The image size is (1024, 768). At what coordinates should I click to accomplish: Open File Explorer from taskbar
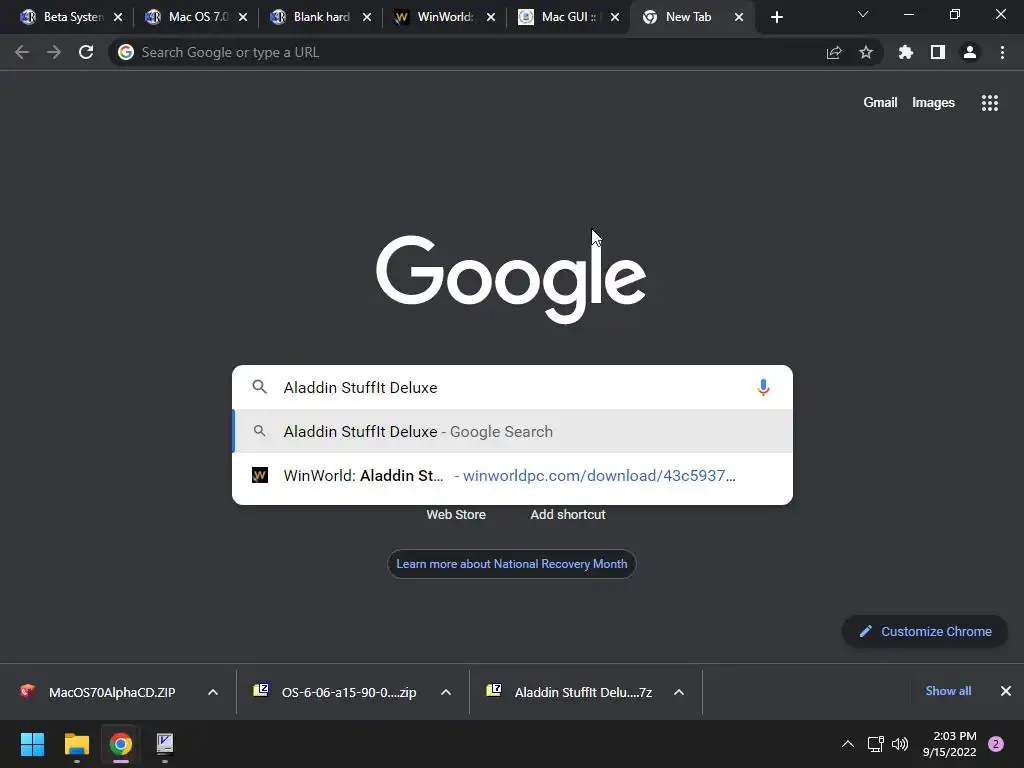[76, 744]
